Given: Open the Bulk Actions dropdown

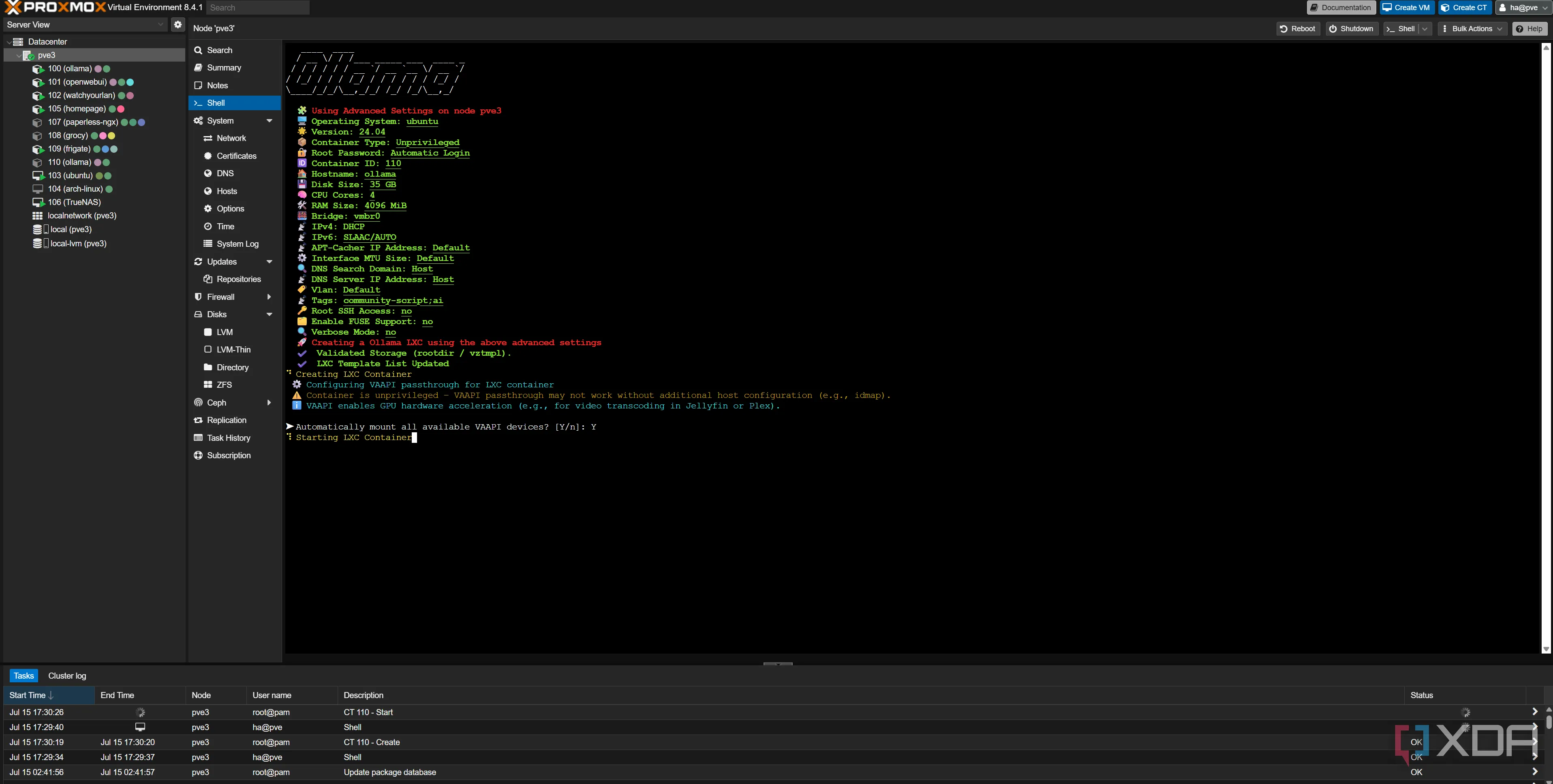Looking at the screenshot, I should 1472,29.
